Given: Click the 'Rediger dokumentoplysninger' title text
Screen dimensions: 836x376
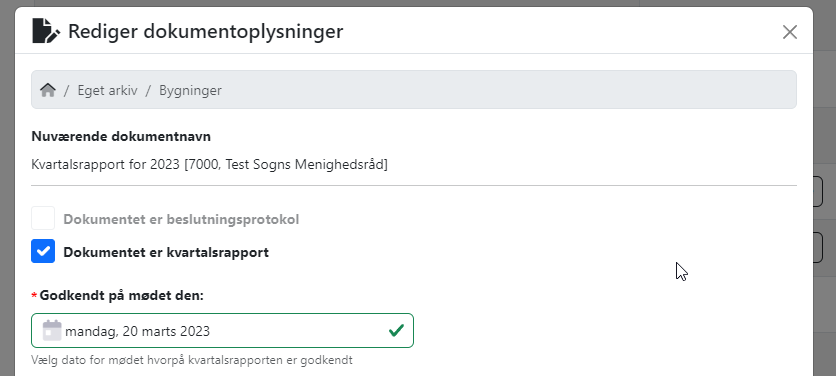Looking at the screenshot, I should pos(206,31).
